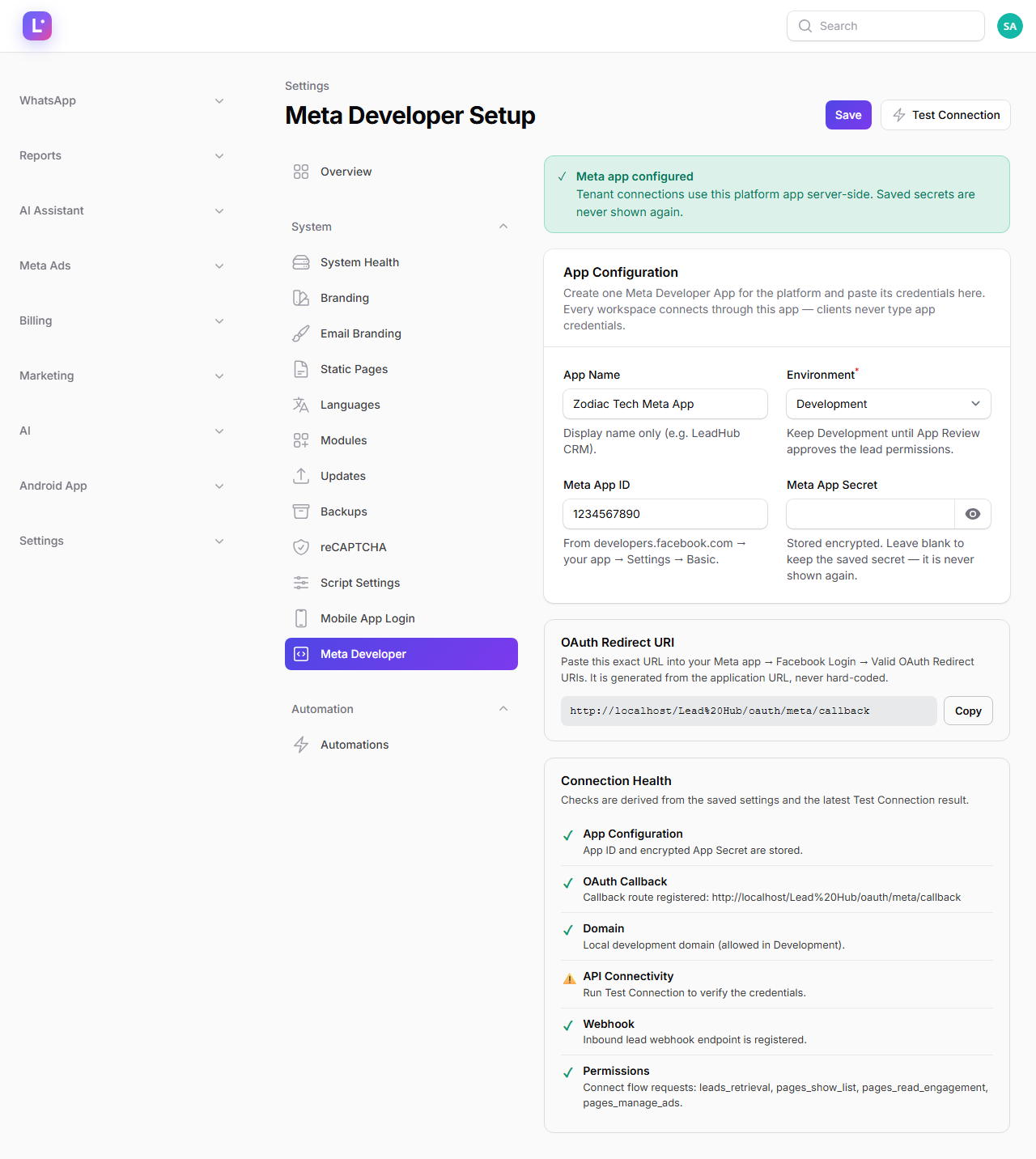Expand the Billing sidebar section
The height and width of the screenshot is (1159, 1036).
point(121,321)
